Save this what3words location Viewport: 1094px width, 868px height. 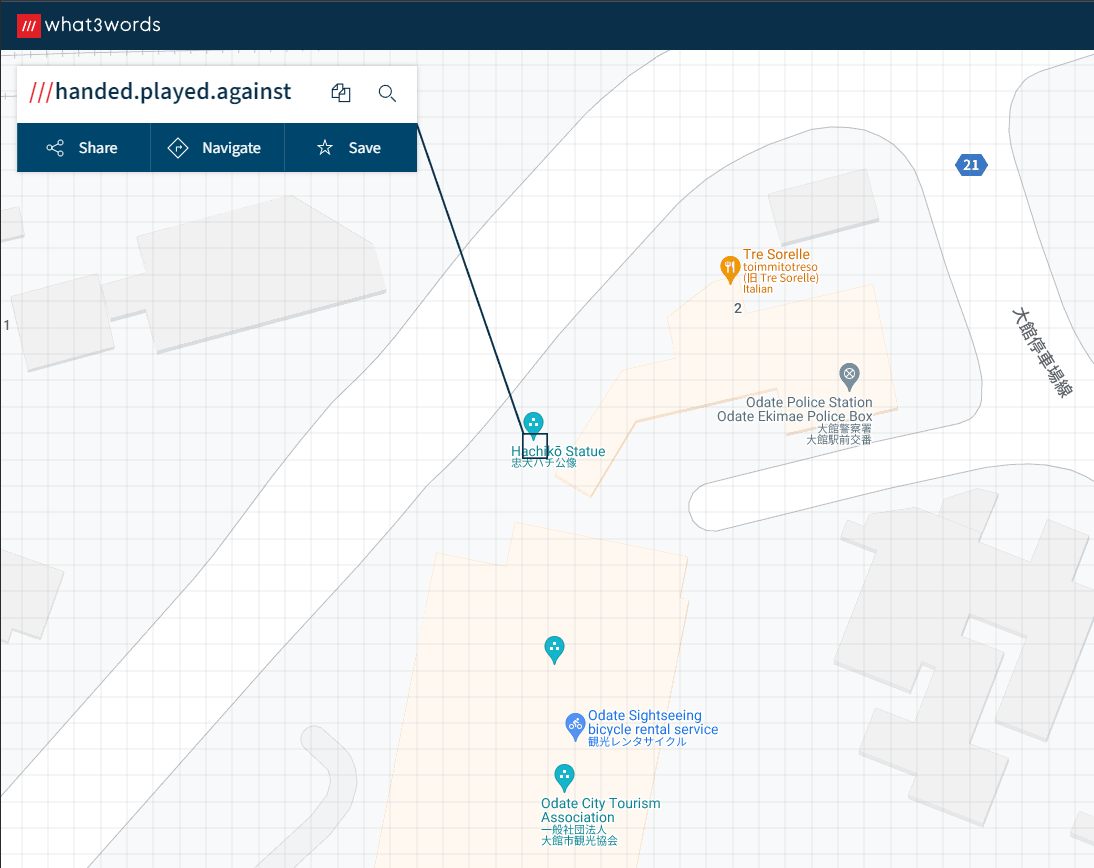point(351,148)
